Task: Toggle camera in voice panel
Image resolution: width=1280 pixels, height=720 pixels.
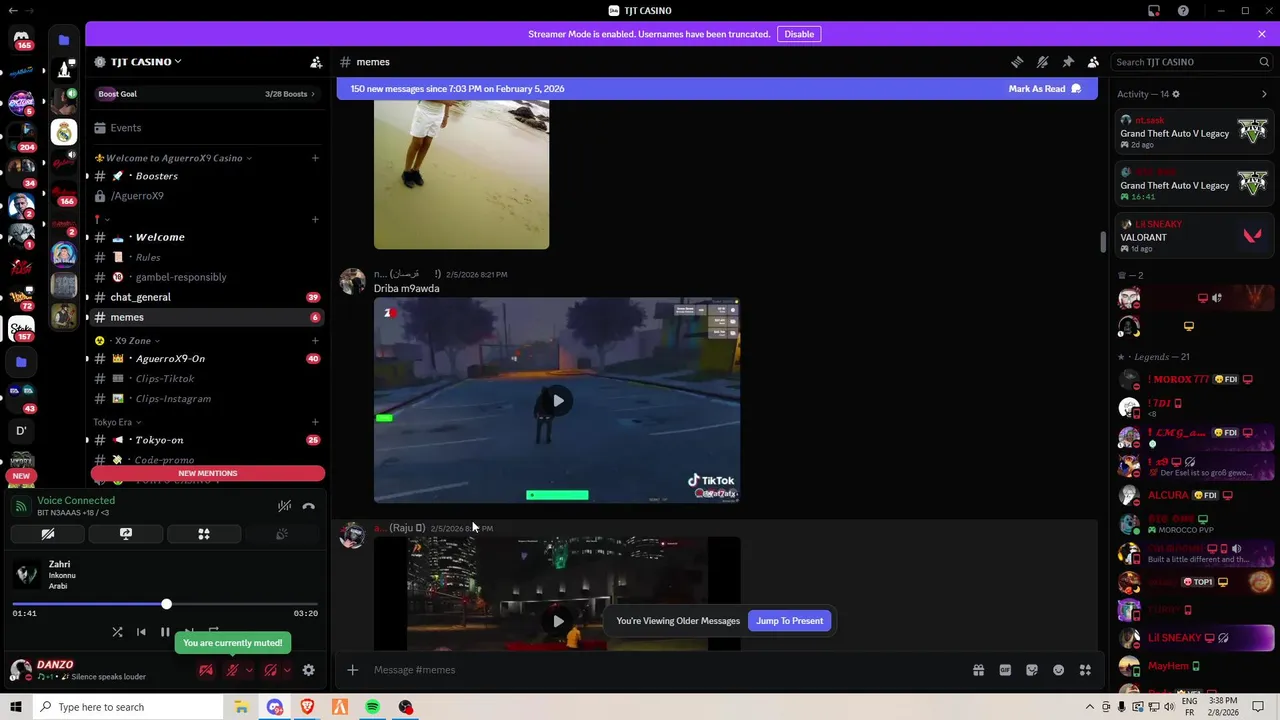Action: 48,534
